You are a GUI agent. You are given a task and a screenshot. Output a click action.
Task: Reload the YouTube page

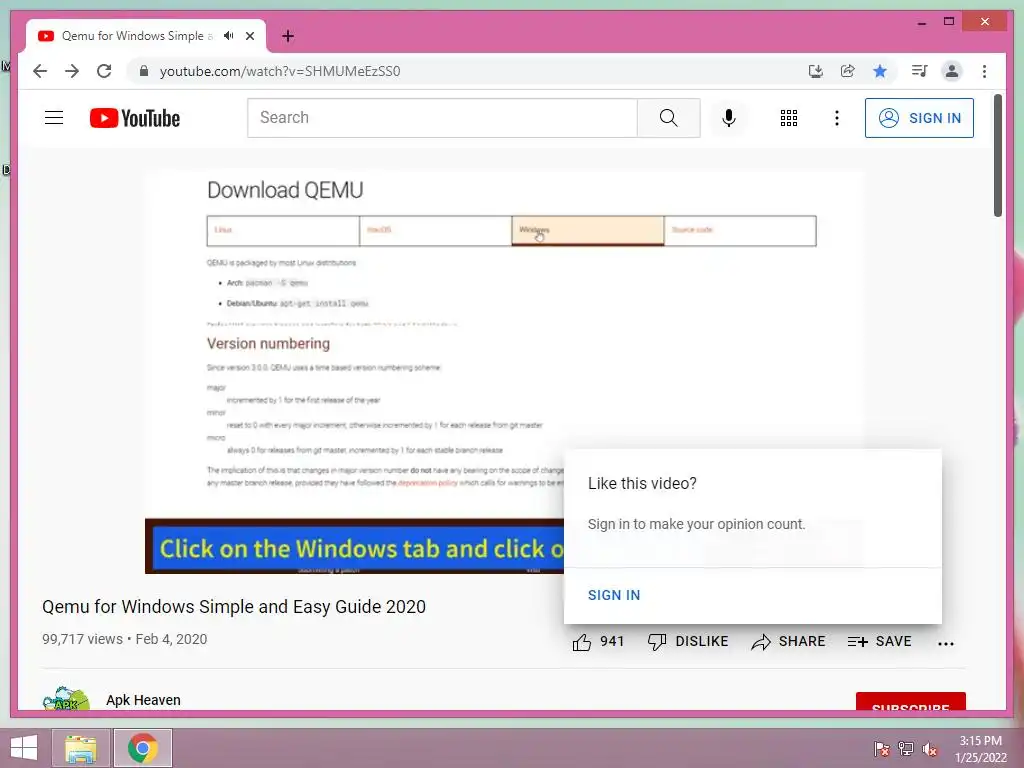104,71
